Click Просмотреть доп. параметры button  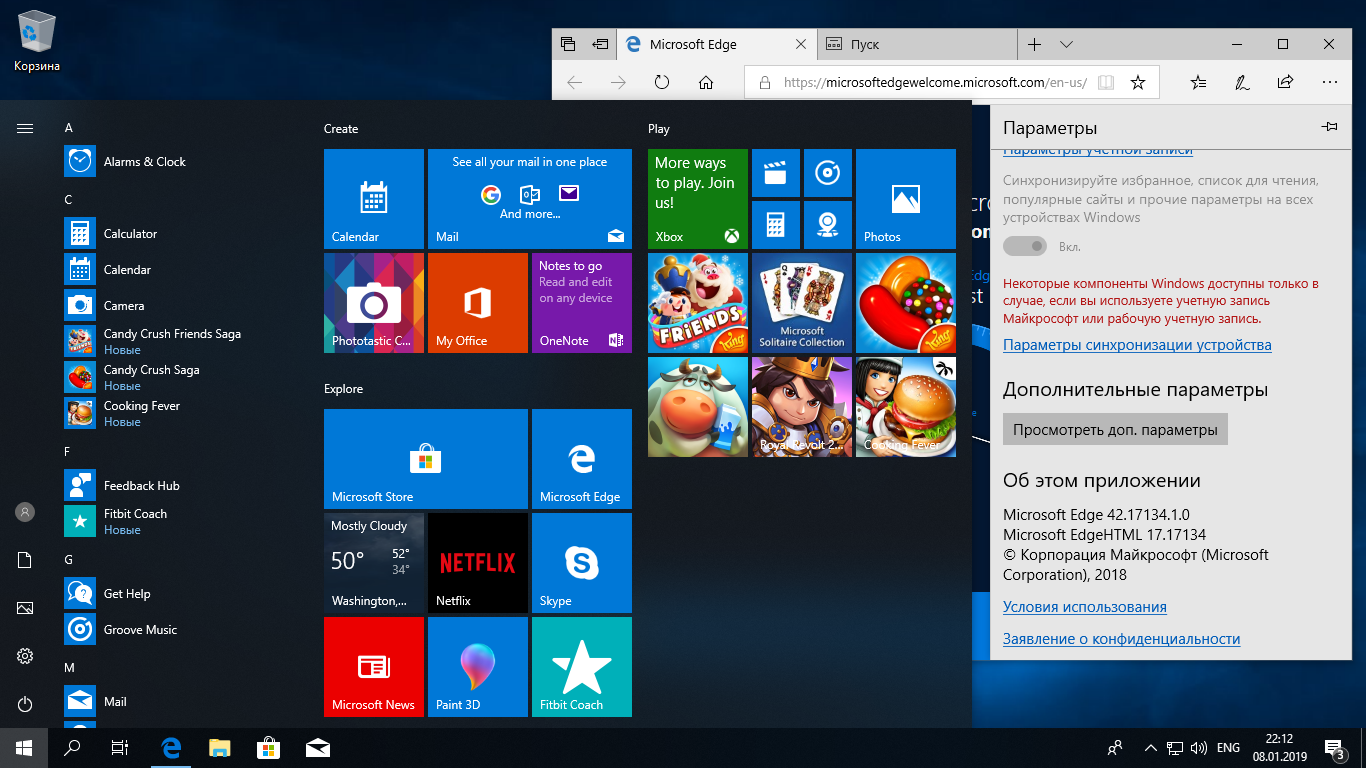(x=1115, y=430)
